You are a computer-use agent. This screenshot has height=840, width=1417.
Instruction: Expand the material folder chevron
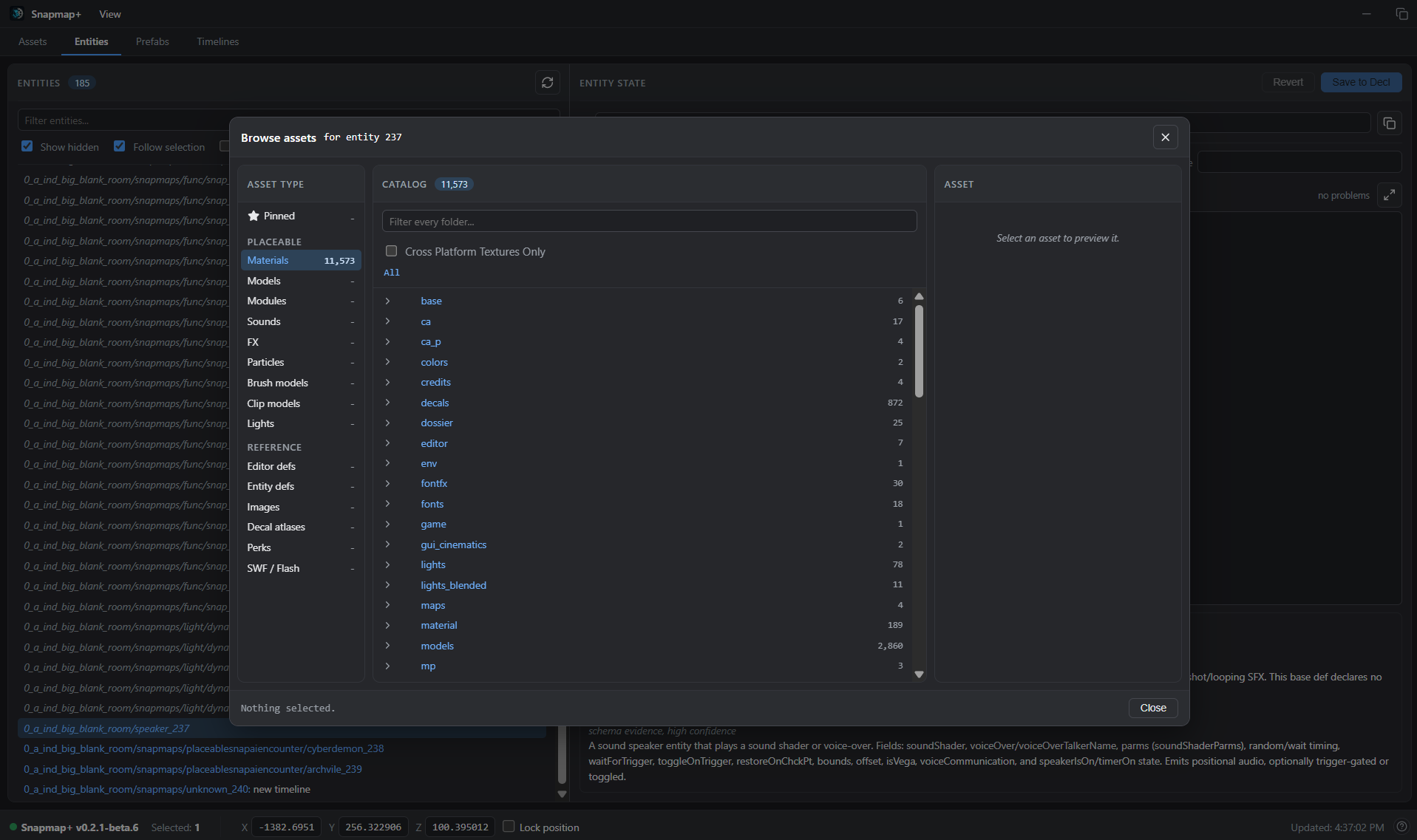point(387,625)
